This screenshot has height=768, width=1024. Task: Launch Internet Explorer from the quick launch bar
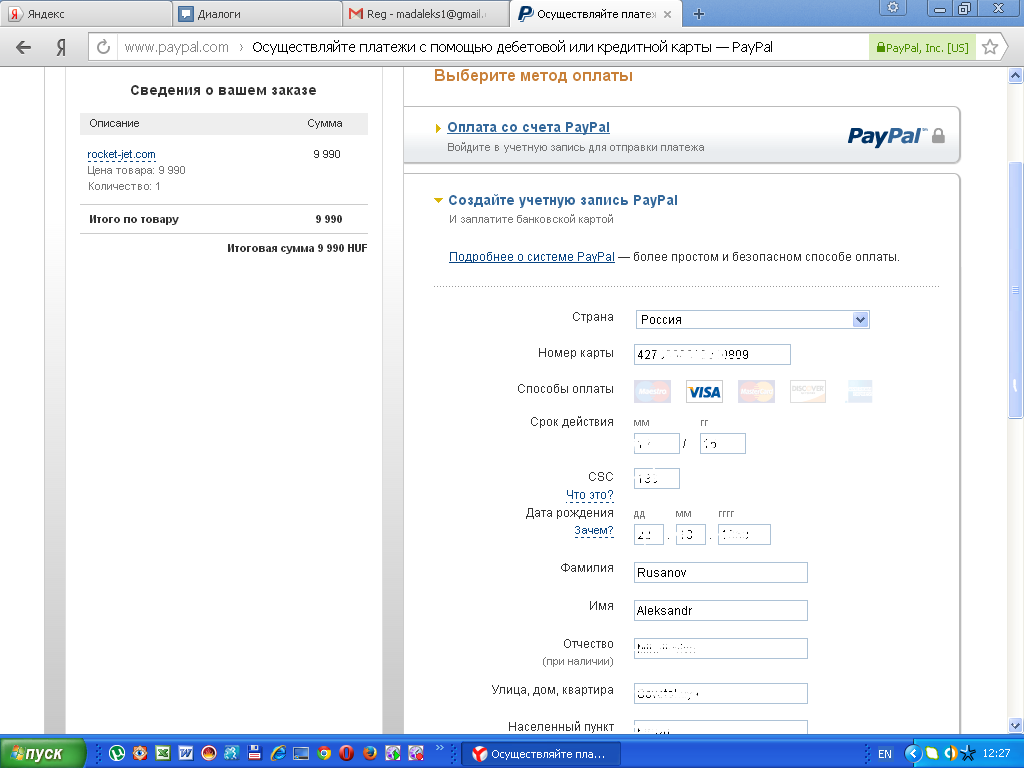click(x=278, y=754)
